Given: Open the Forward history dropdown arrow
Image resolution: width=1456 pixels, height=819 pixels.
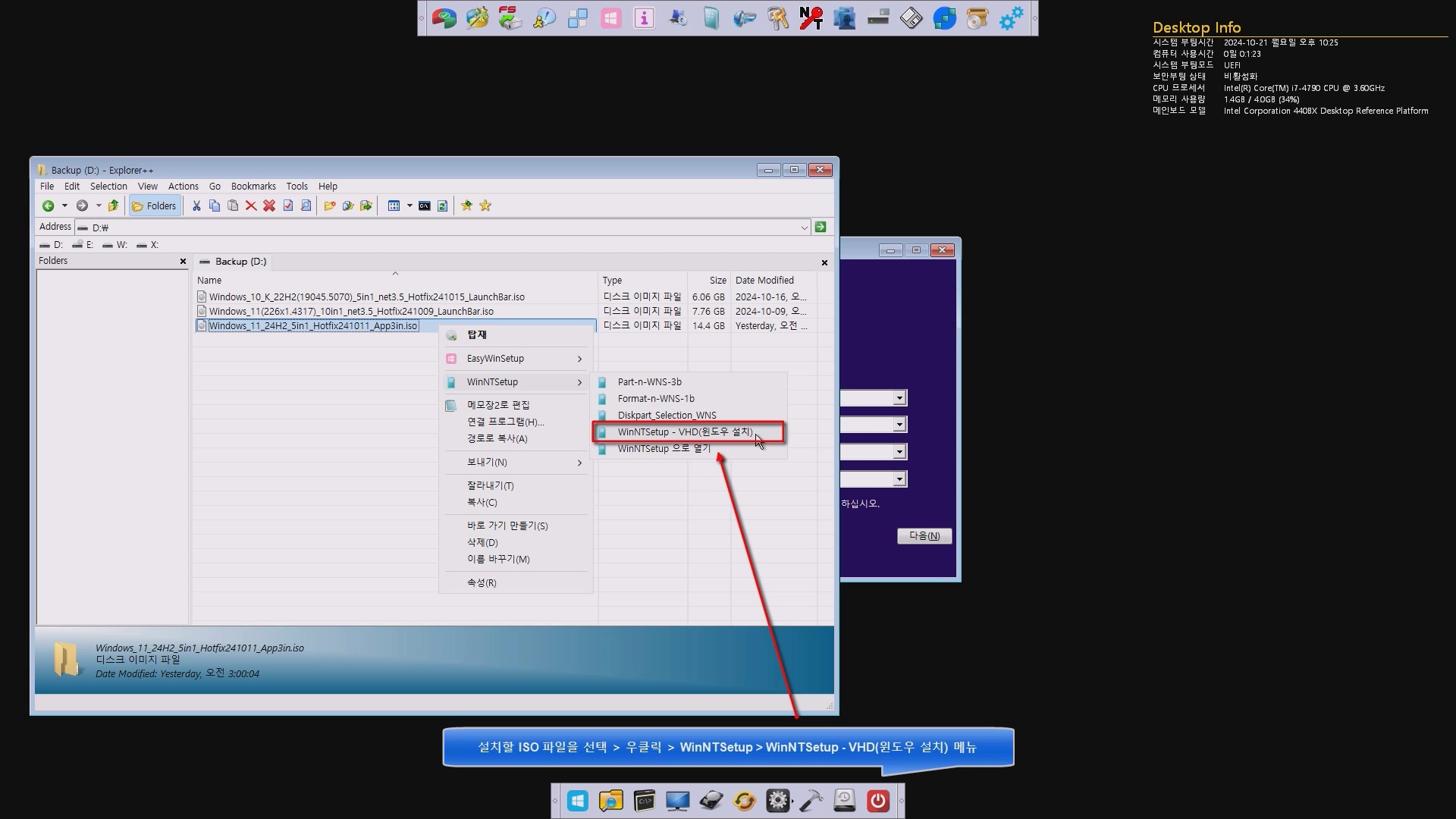Looking at the screenshot, I should (x=99, y=206).
